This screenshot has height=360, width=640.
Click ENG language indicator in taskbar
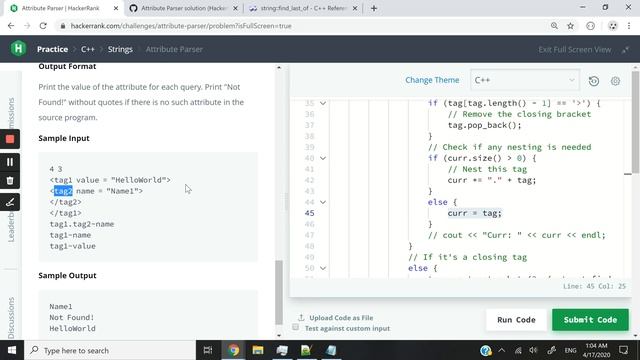tap(570, 350)
